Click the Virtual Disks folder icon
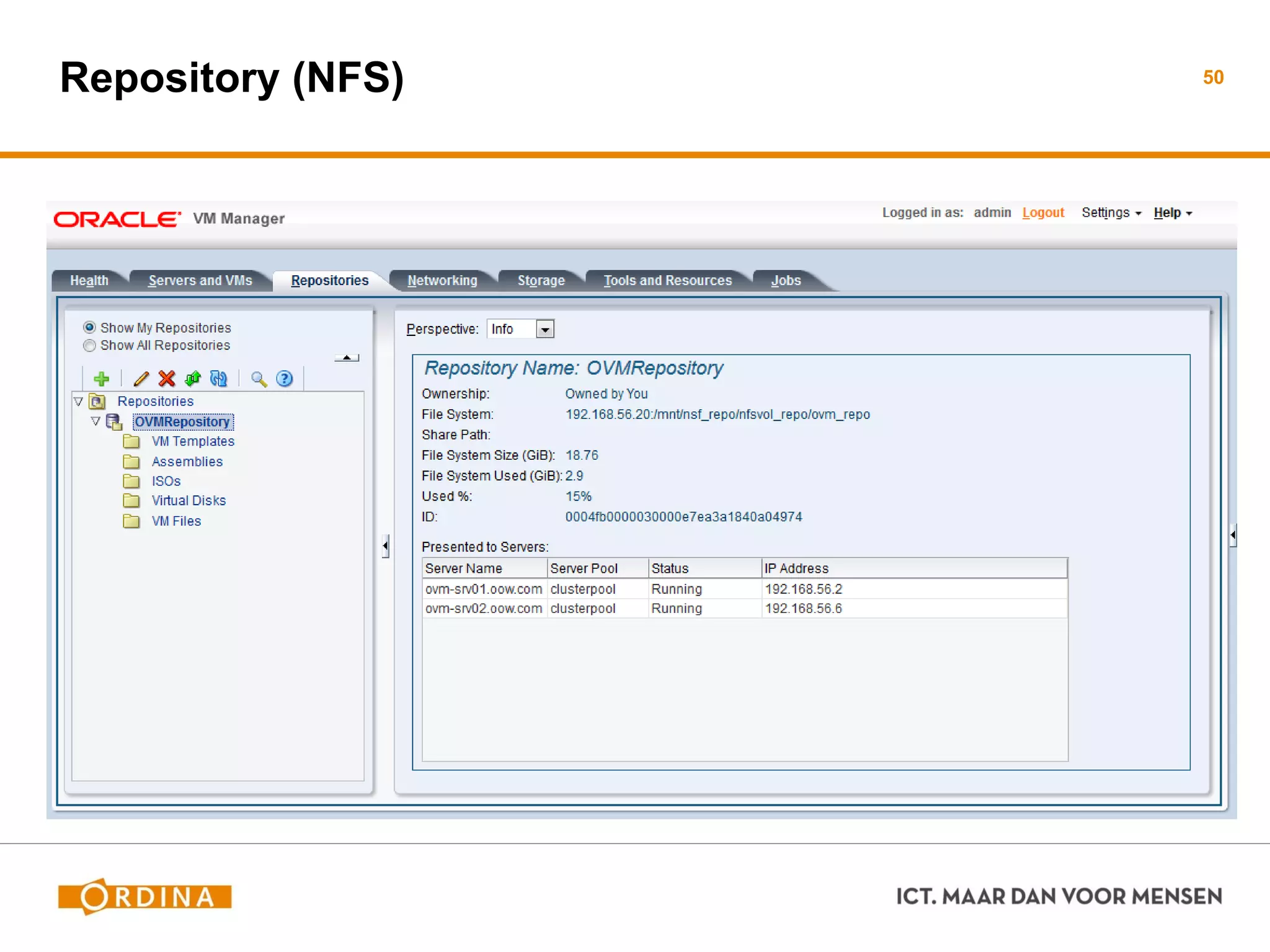This screenshot has width=1270, height=952. tap(131, 500)
